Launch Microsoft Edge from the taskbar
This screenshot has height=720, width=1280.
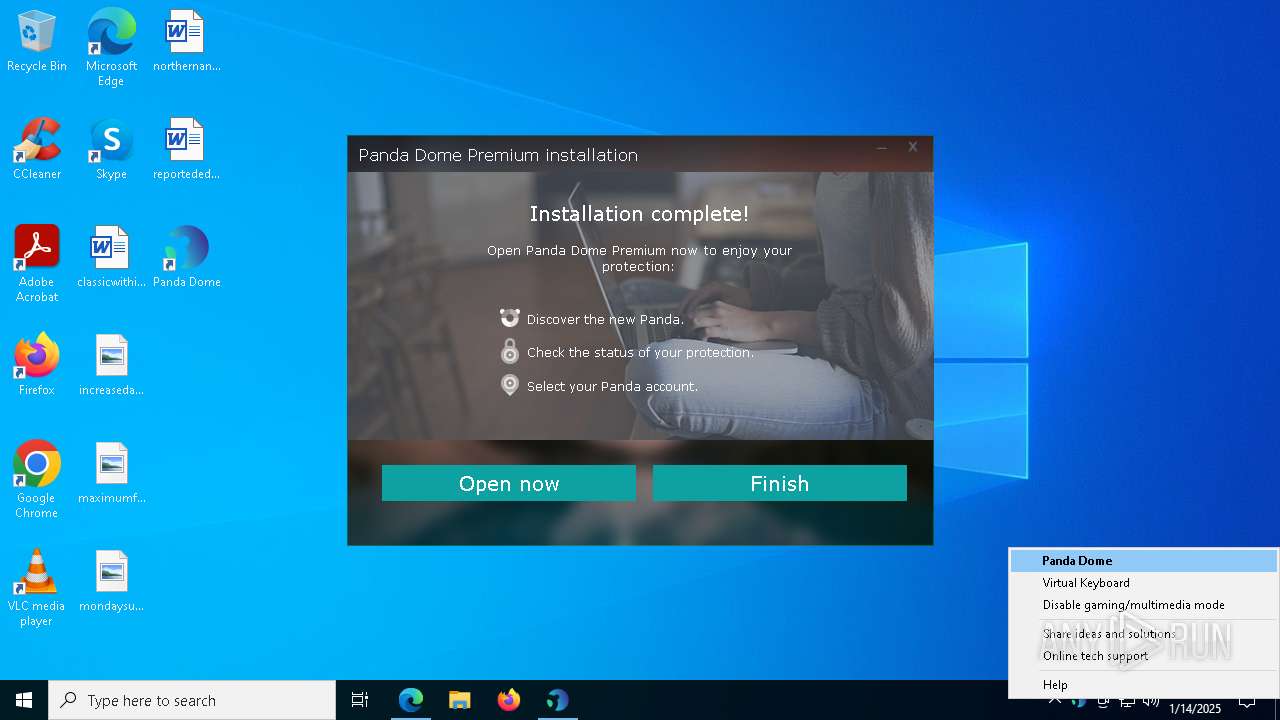411,700
